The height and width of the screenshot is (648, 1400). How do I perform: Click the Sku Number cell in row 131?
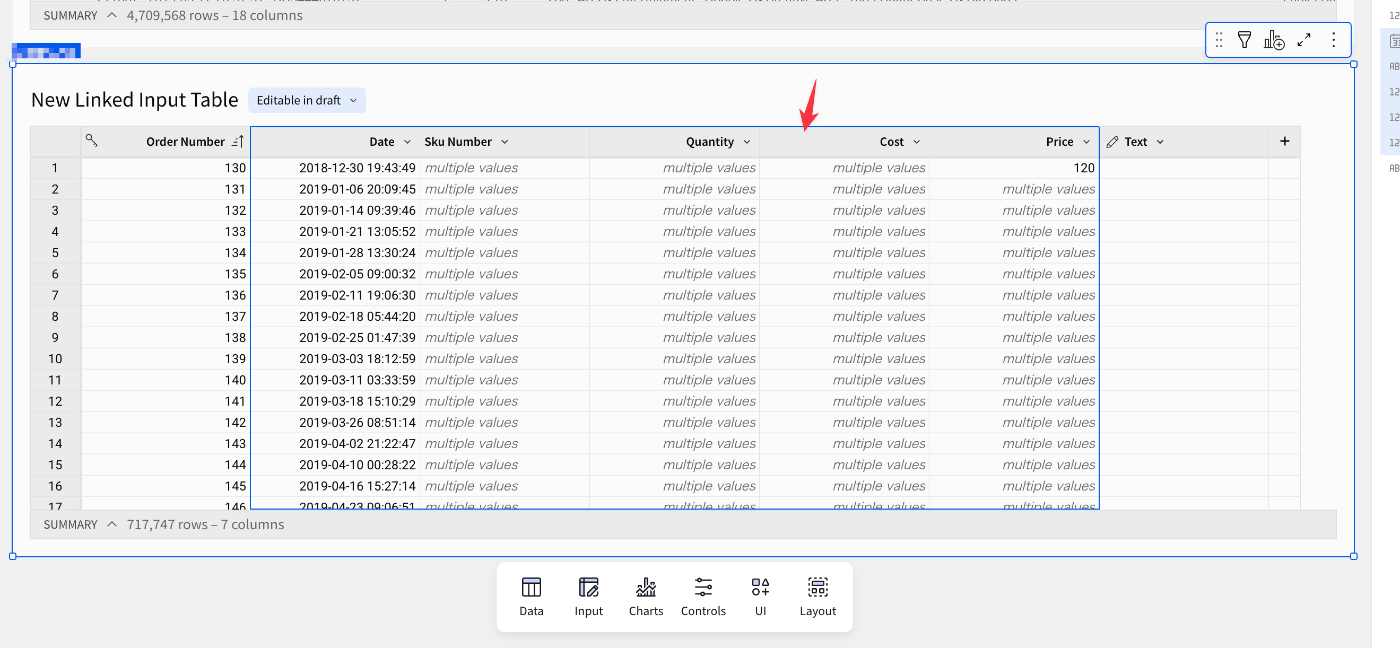505,189
